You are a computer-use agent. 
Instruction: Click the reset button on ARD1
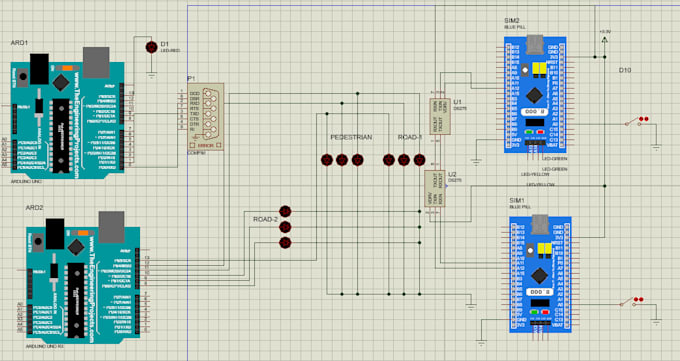pos(22,77)
